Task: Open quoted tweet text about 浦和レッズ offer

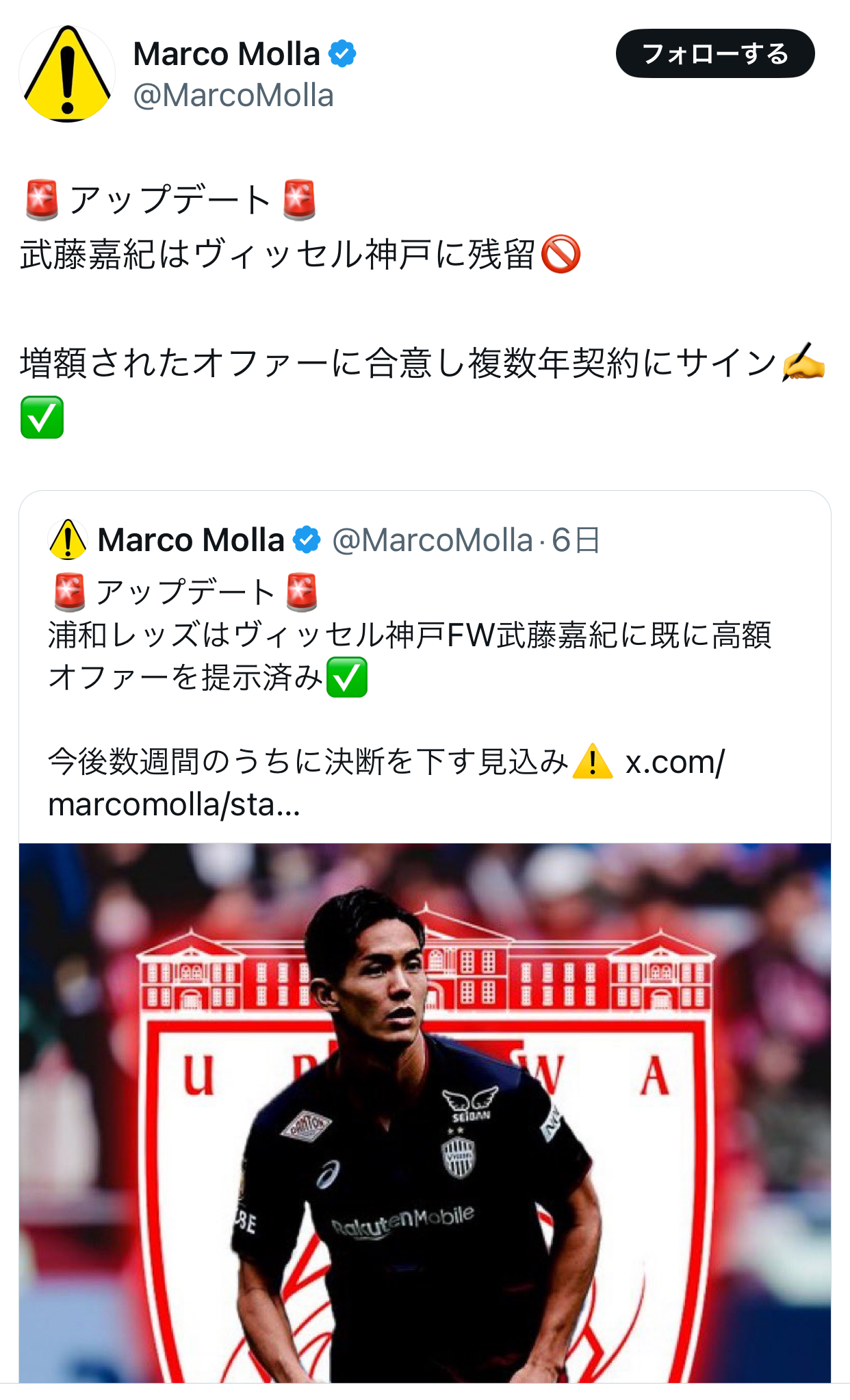Action: [x=410, y=656]
